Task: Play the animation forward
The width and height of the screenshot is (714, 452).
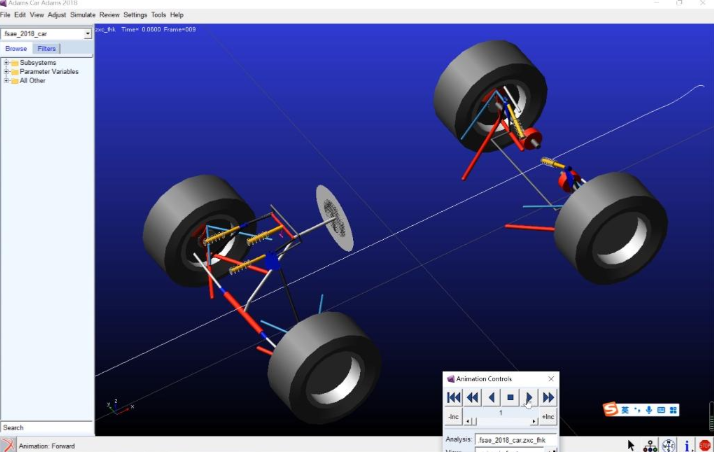Action: point(529,397)
